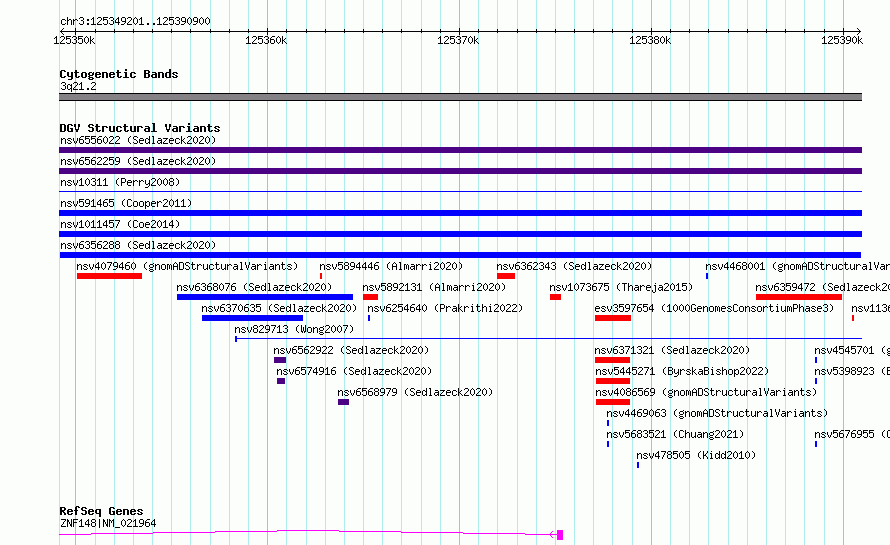Click the Cytogenetic Bands track title
This screenshot has height=545, width=890.
click(x=119, y=74)
